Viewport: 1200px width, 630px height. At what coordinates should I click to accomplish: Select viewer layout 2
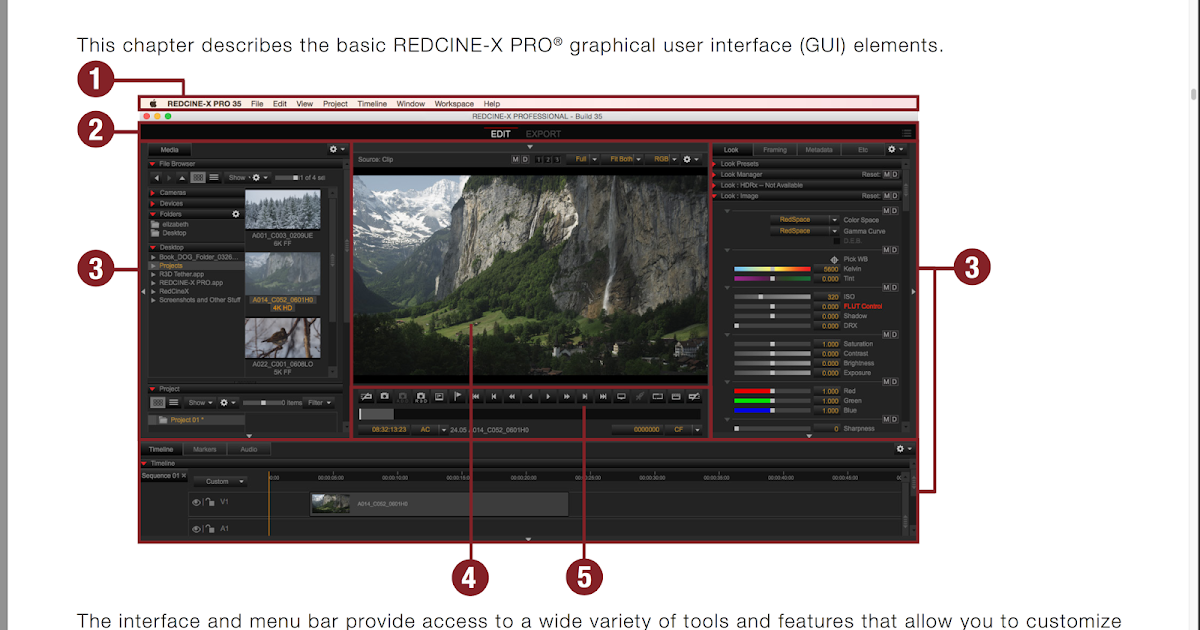[x=548, y=159]
